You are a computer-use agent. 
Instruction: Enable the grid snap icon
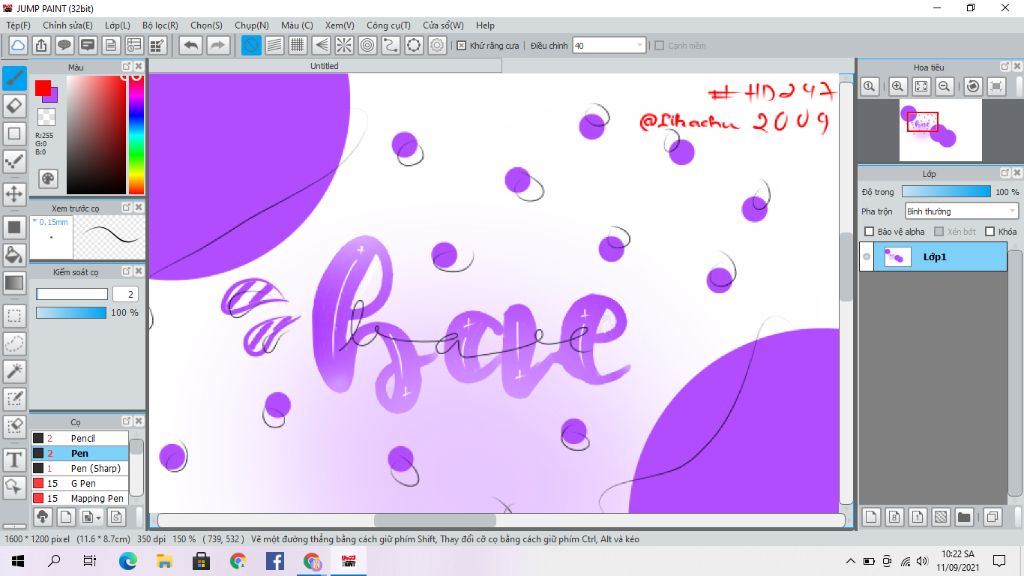(x=298, y=45)
